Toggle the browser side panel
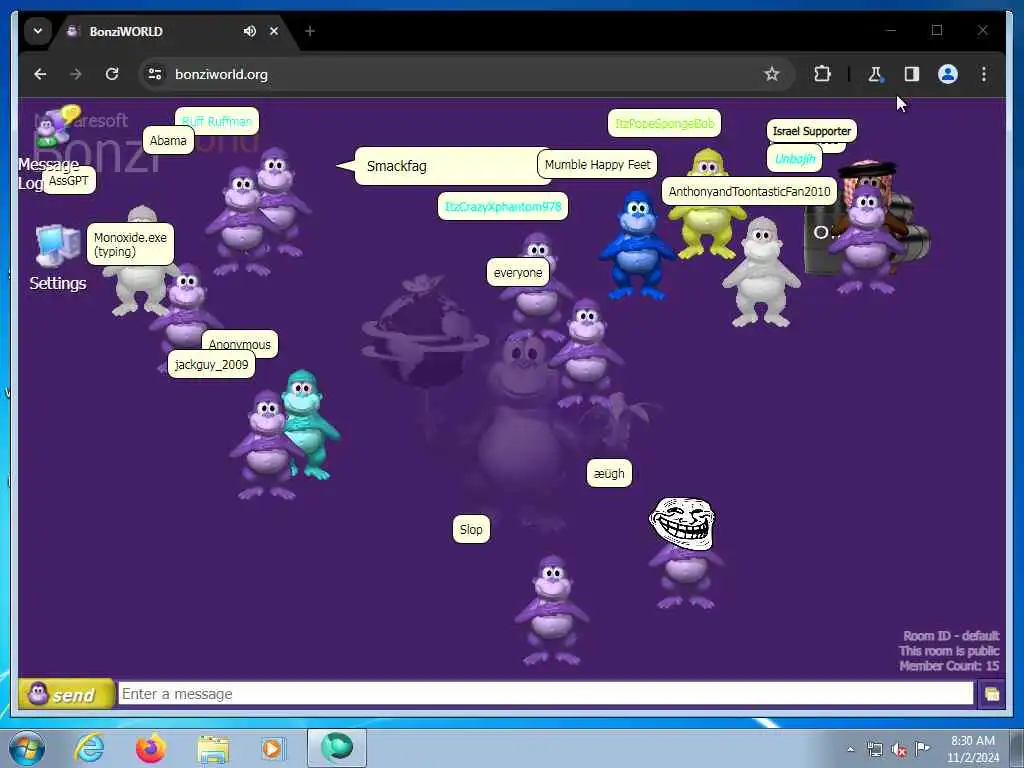 (x=912, y=74)
